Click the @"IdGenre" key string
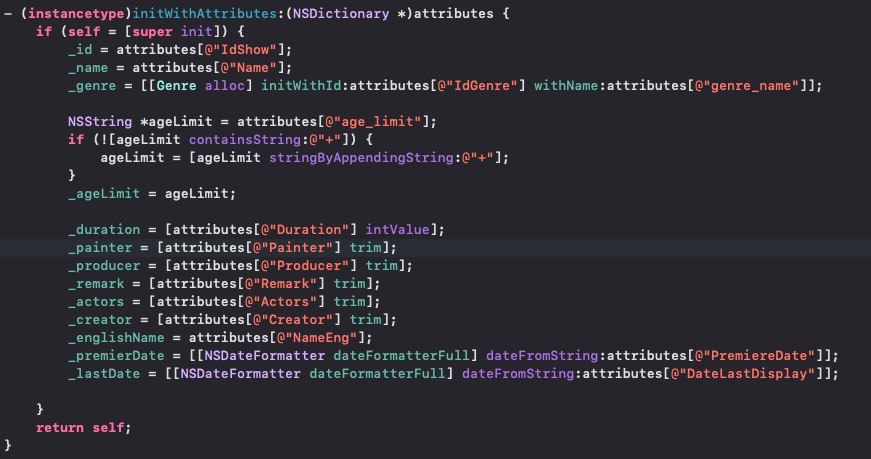This screenshot has width=871, height=459. (477, 86)
